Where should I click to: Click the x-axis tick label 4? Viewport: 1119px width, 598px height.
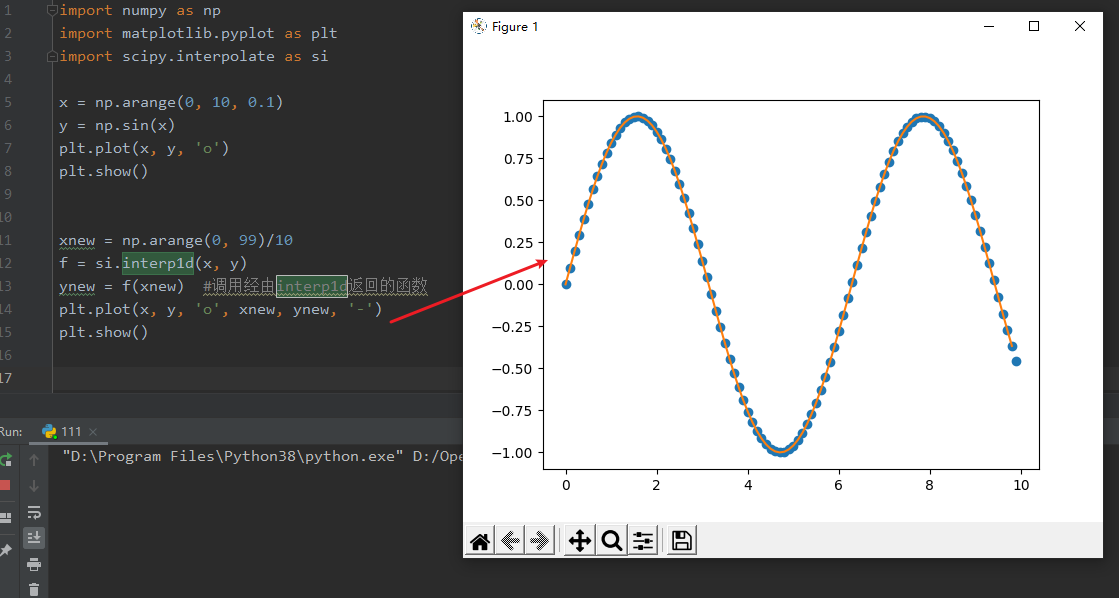tap(748, 485)
